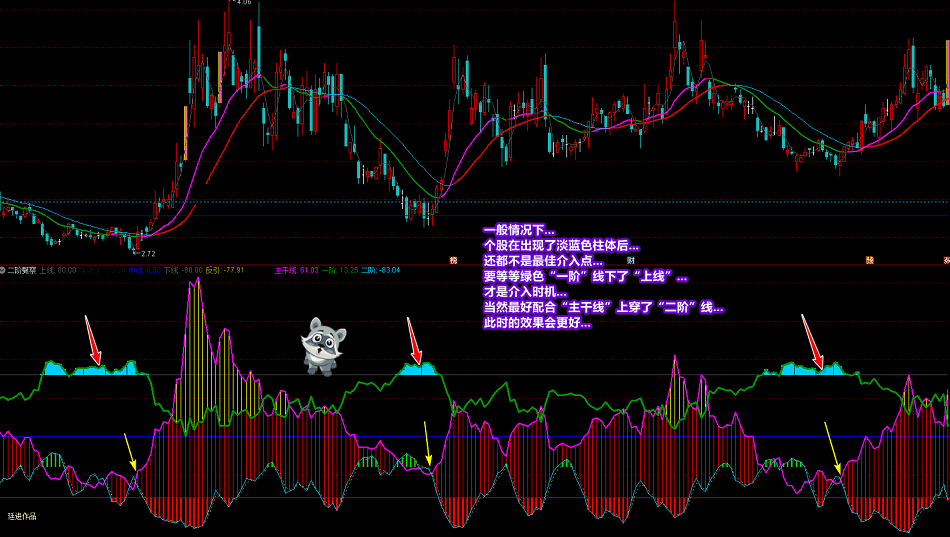Open the 财 event marker on the chart
The width and height of the screenshot is (950, 537).
[631, 260]
